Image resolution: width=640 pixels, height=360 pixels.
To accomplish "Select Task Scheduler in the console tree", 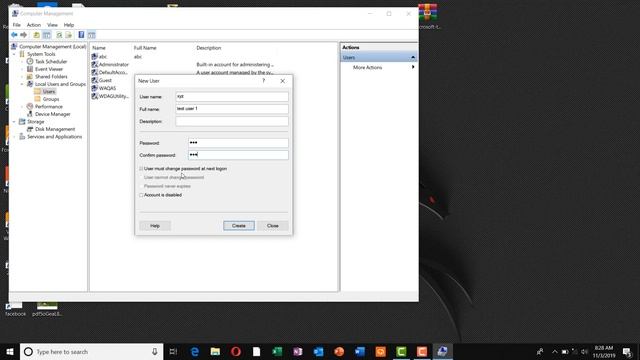I will click(x=51, y=62).
